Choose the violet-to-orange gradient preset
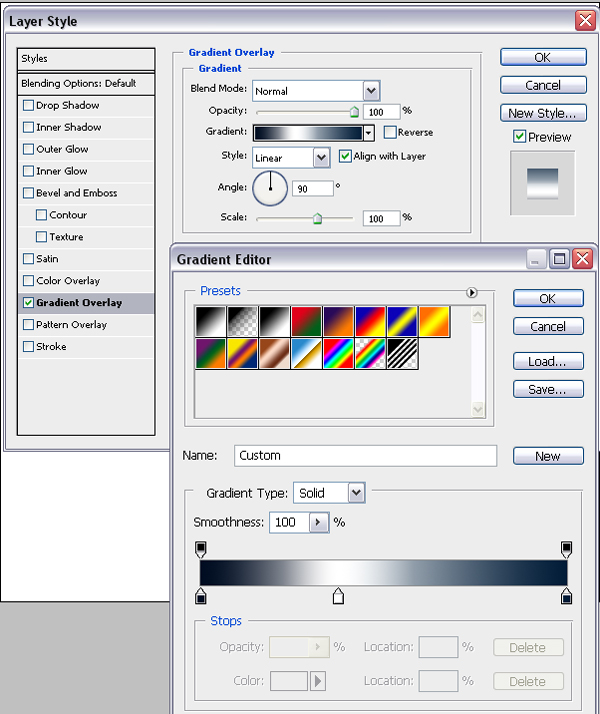The image size is (600, 714). pyautogui.click(x=338, y=321)
